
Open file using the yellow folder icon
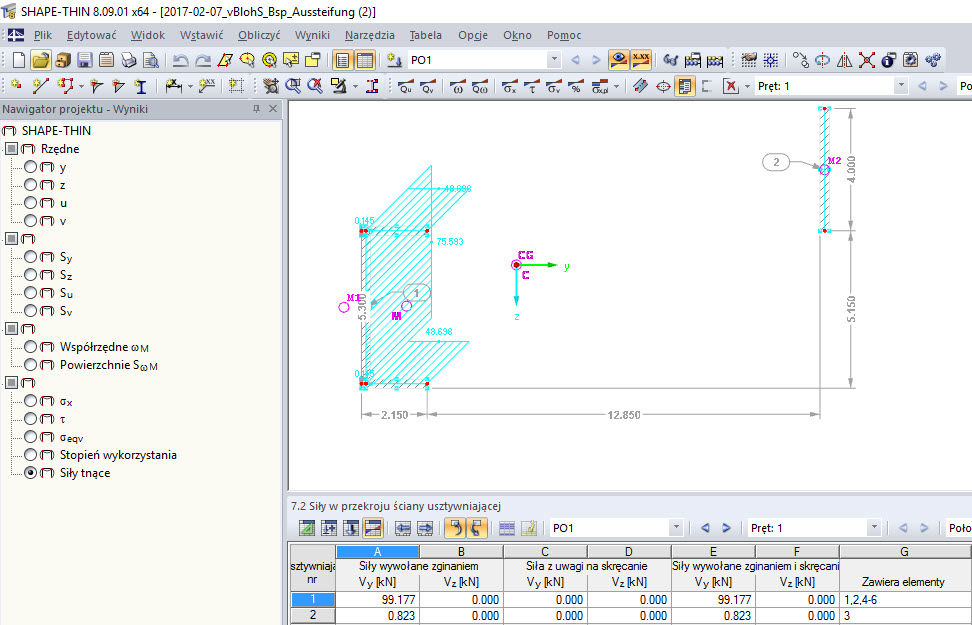click(41, 60)
